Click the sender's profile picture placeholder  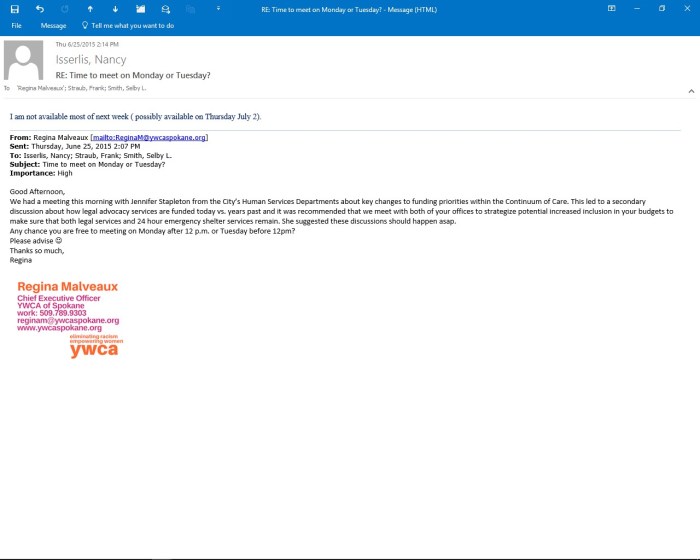(24, 61)
